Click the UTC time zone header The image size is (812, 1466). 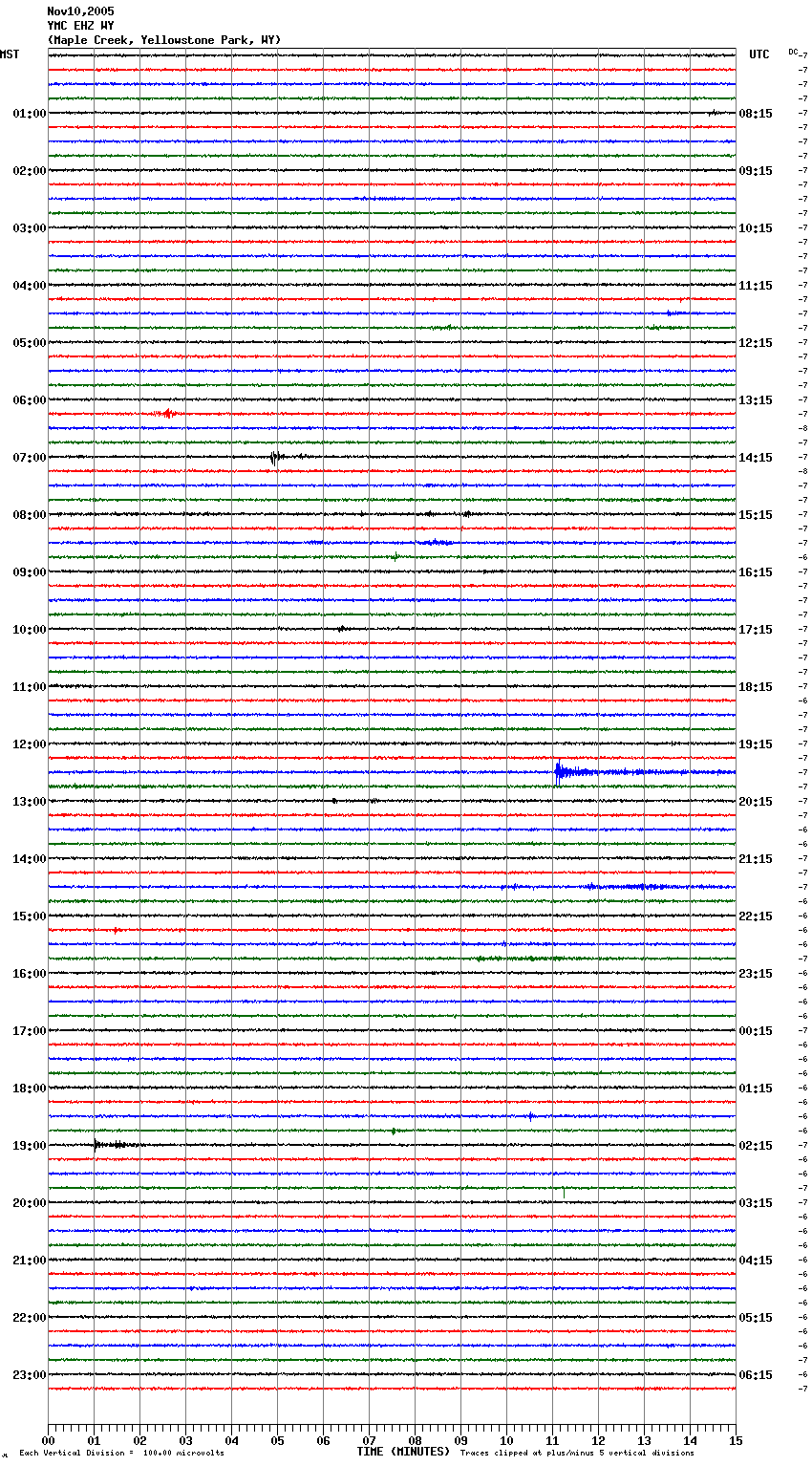[759, 54]
